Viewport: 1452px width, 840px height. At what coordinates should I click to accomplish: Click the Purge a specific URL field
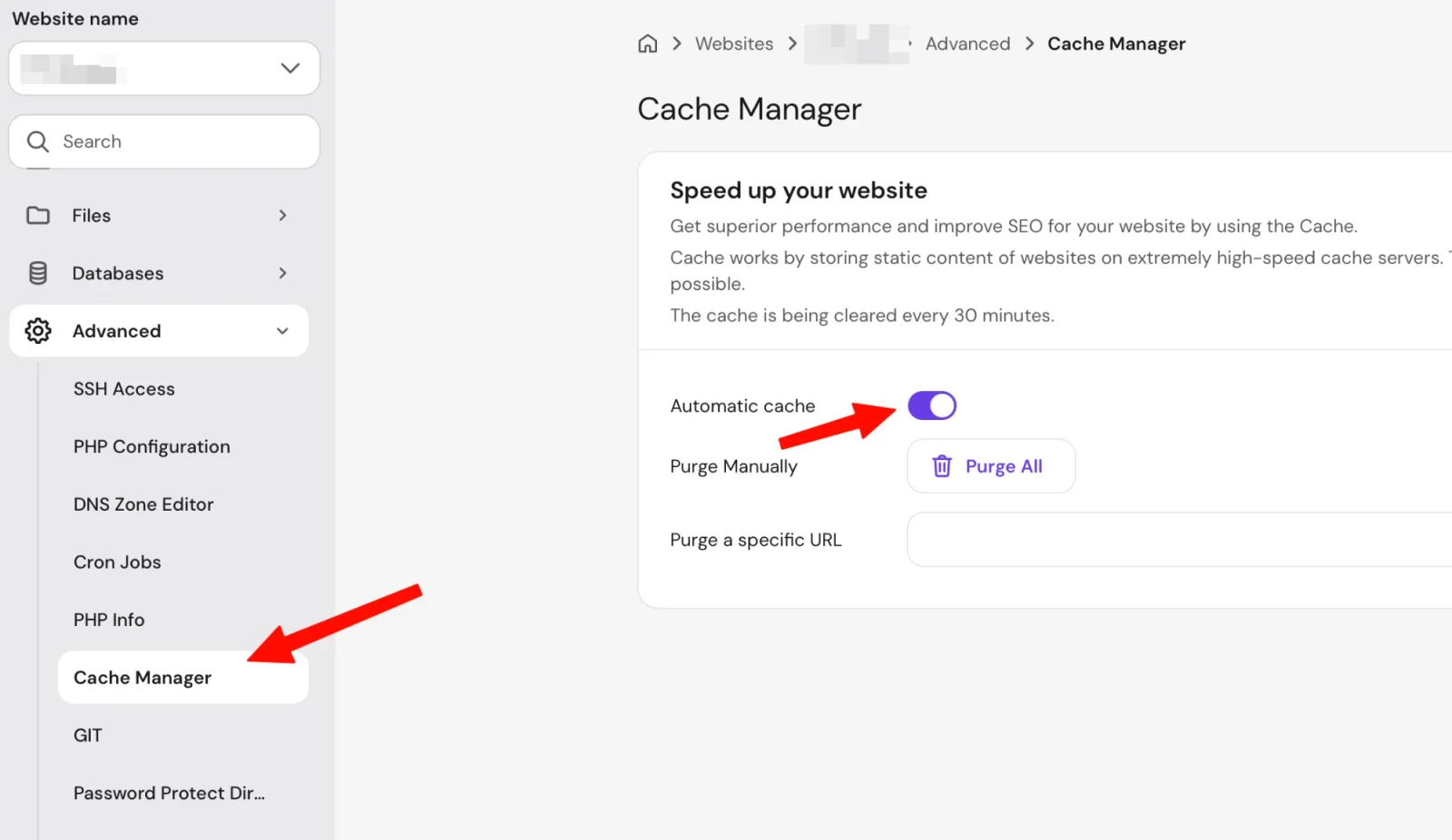(1179, 540)
